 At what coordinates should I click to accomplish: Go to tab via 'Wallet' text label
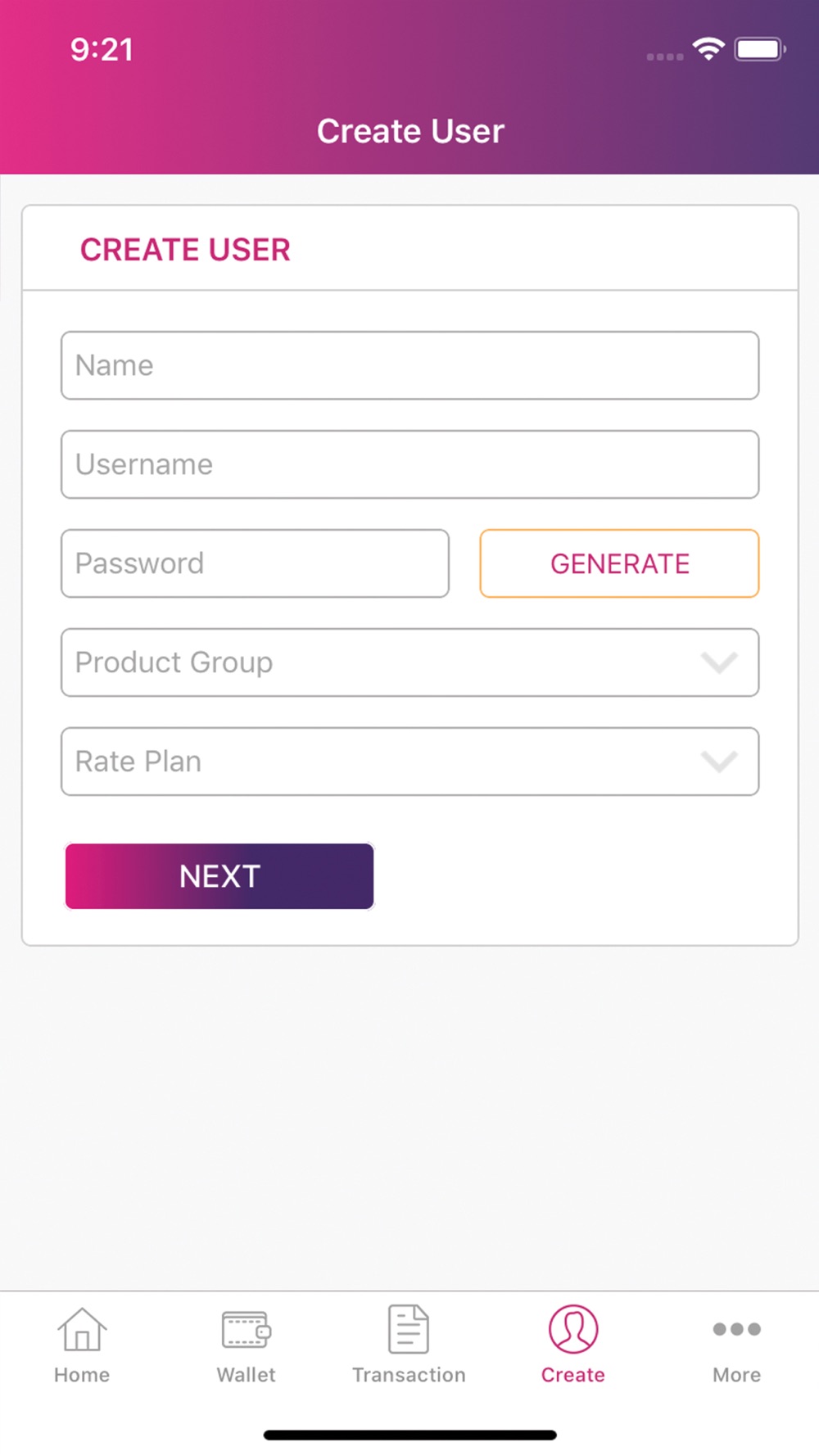point(246,1375)
